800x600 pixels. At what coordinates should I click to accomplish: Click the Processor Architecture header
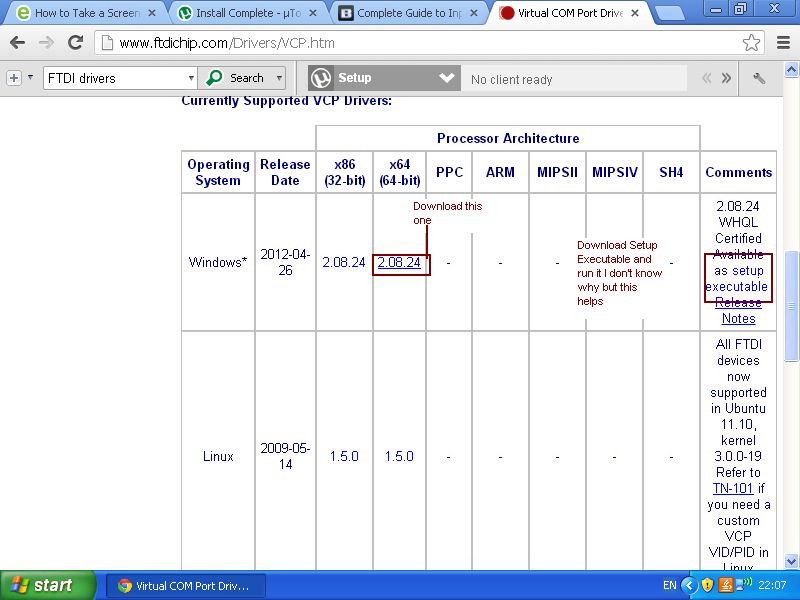tap(508, 138)
